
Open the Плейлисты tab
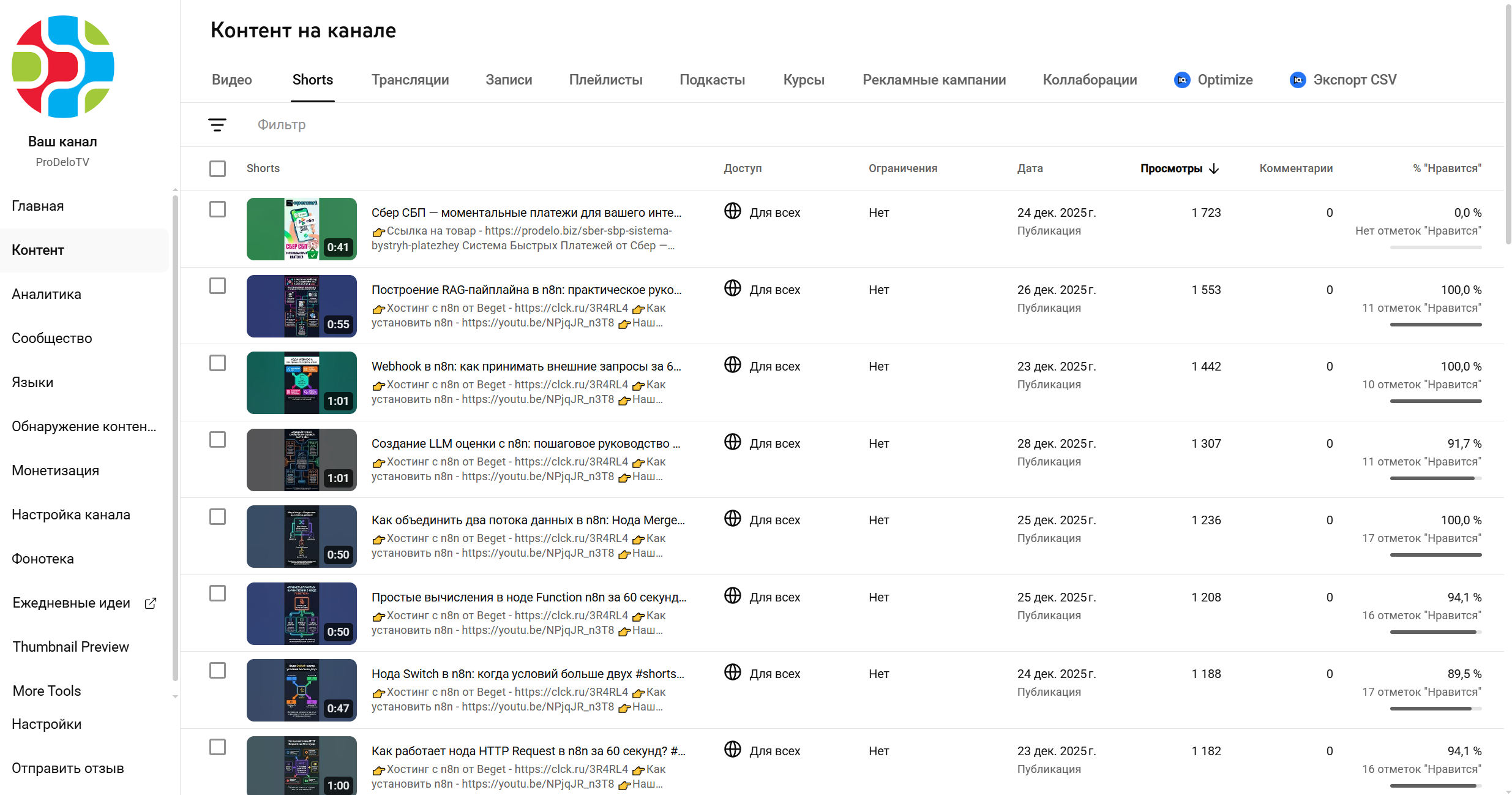pos(605,80)
